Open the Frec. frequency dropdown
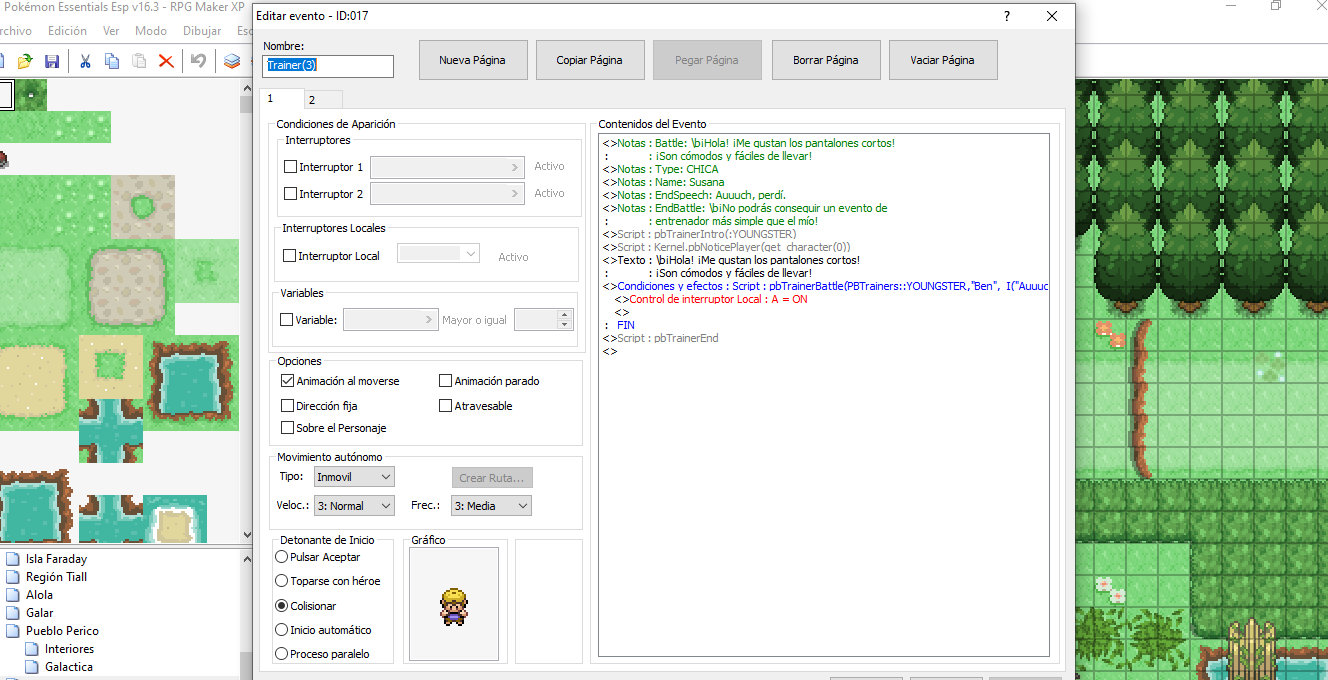Screen dimensions: 1328x680 pyautogui.click(x=491, y=506)
